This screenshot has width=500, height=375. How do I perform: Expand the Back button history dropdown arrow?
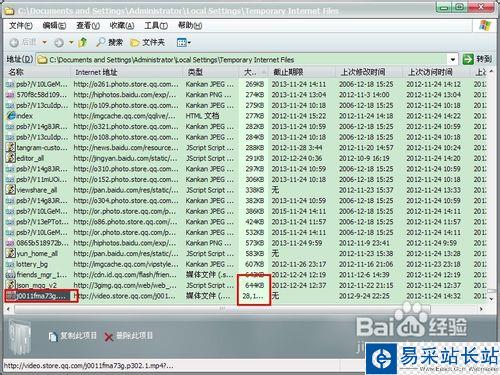[x=44, y=42]
